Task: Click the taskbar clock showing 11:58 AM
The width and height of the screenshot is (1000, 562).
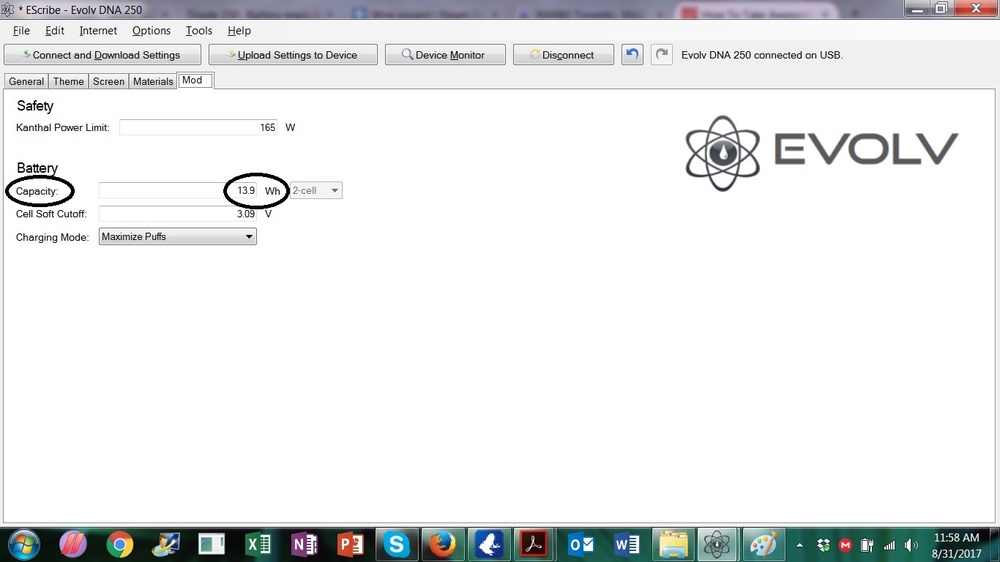Action: (x=956, y=545)
